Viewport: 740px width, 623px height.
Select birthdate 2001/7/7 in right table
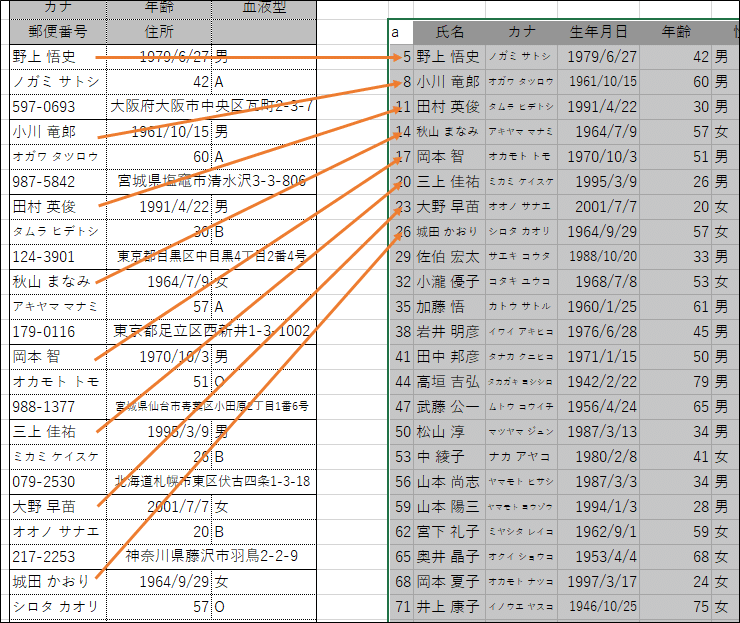coord(598,207)
